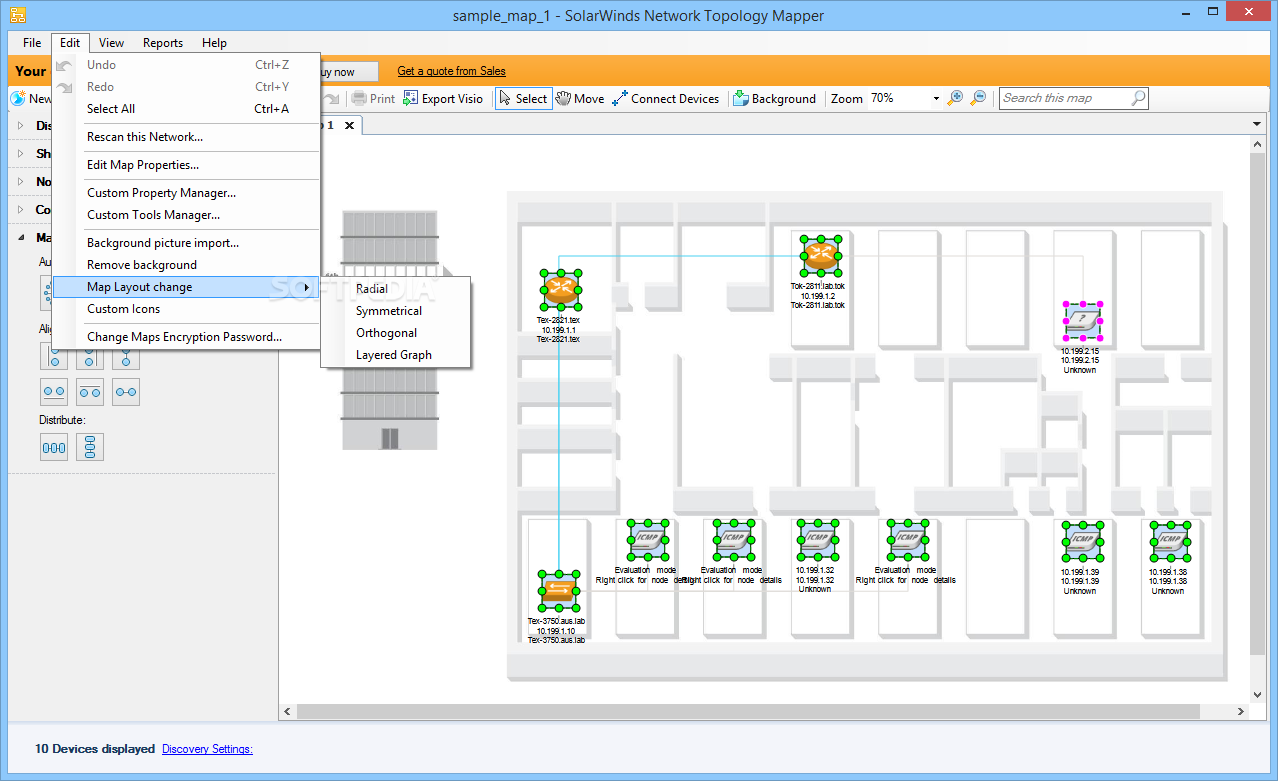The height and width of the screenshot is (781, 1278).
Task: Enable the Connect Devices tool
Action: coord(666,98)
